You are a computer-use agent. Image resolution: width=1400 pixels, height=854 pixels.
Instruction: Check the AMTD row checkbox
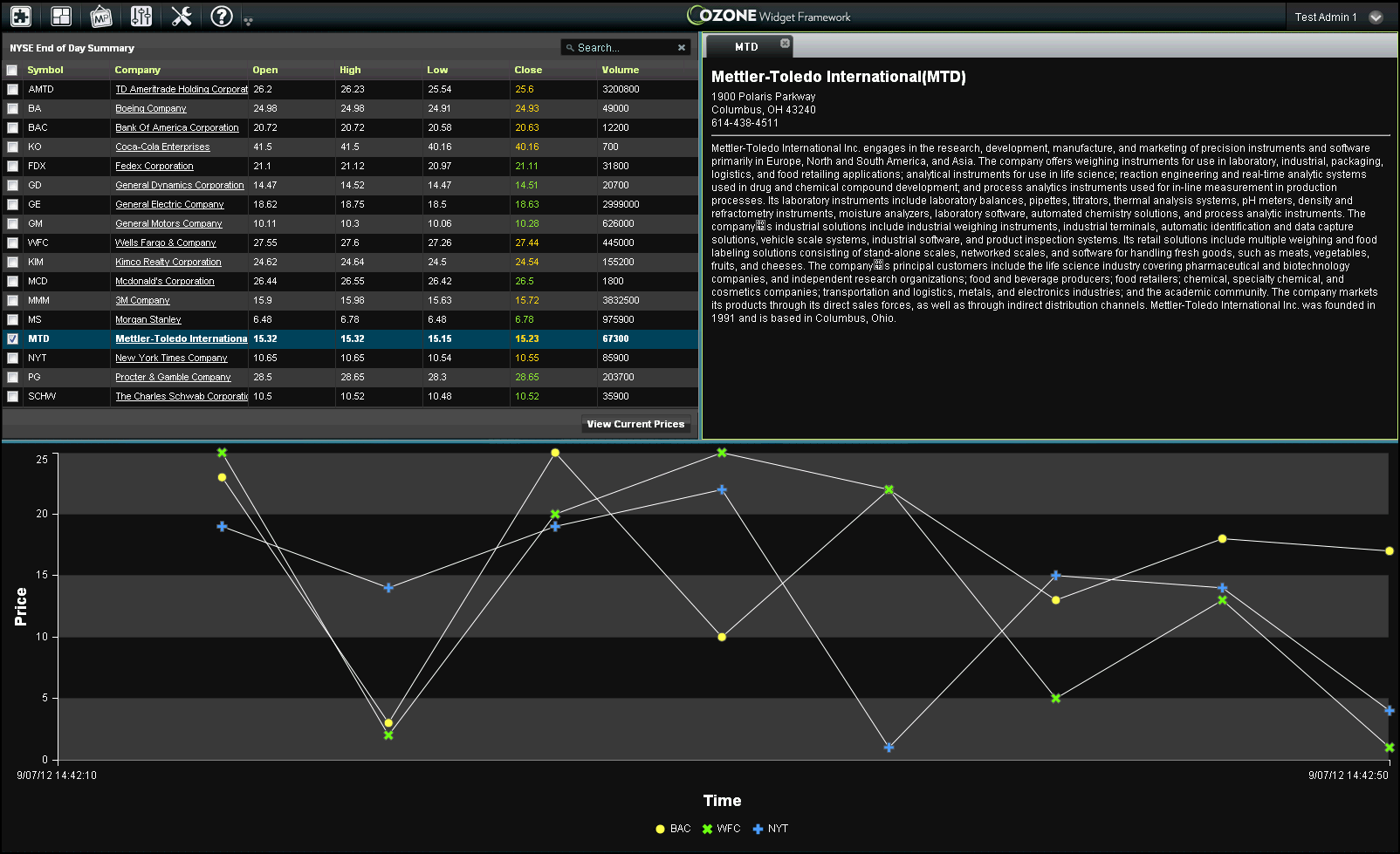coord(12,89)
